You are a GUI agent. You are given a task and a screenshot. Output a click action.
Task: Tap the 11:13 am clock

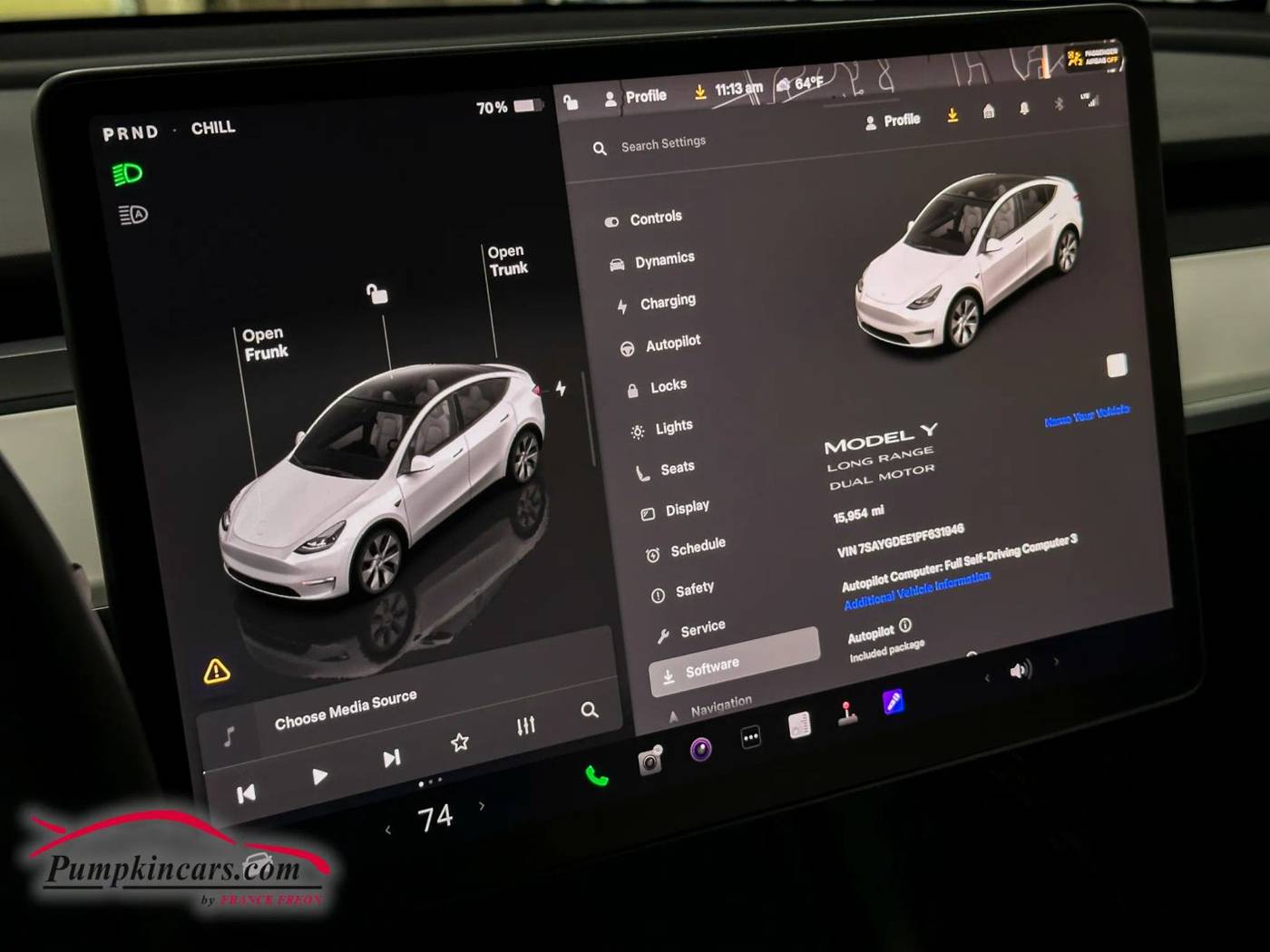pyautogui.click(x=738, y=89)
